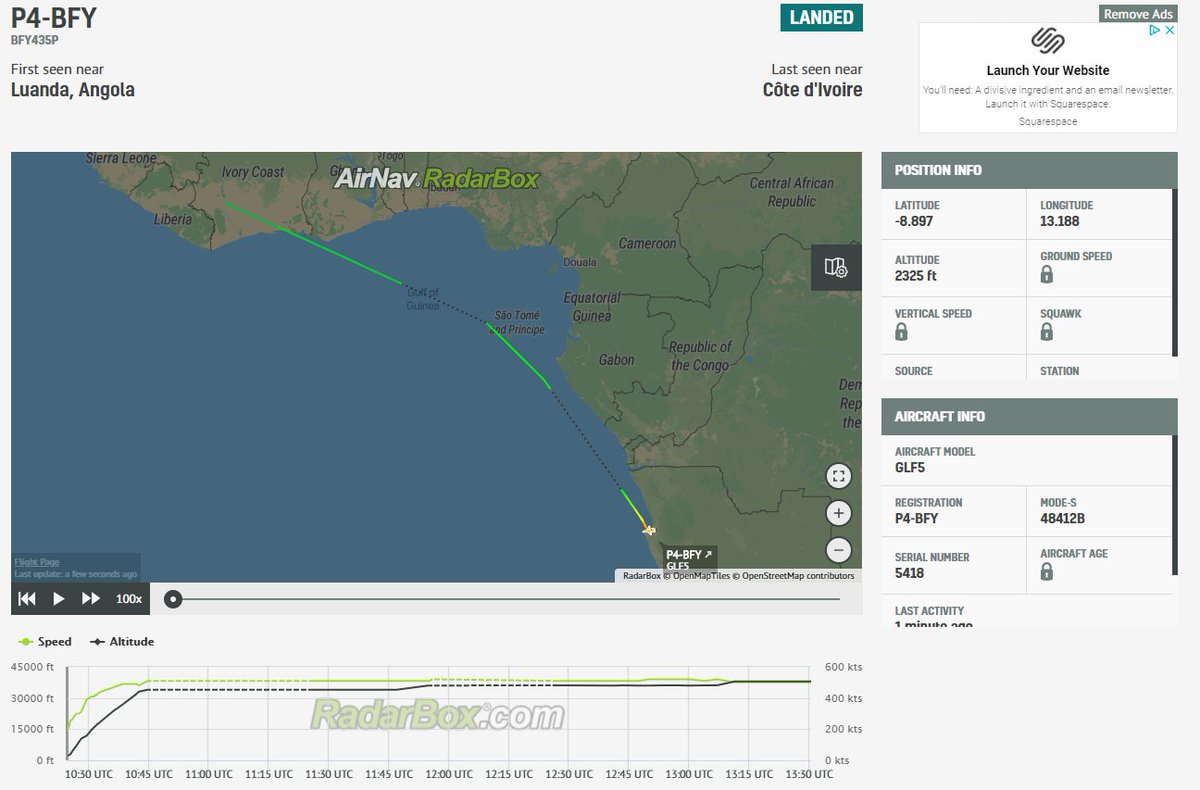Viewport: 1200px width, 790px height.
Task: Open the Squarespace ad logo
Action: click(1048, 41)
